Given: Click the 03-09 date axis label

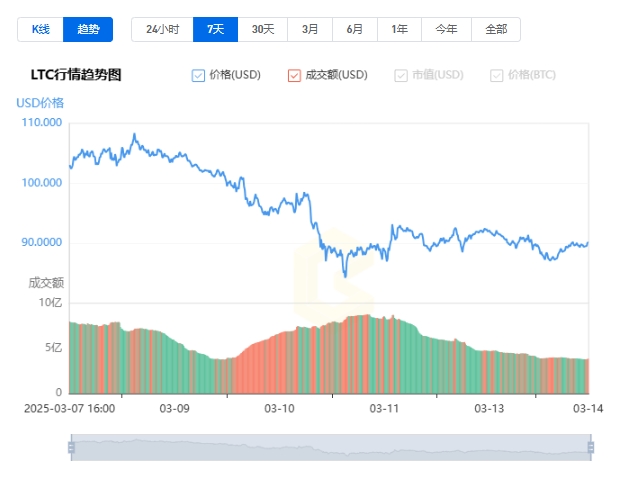Looking at the screenshot, I should click(x=174, y=408).
